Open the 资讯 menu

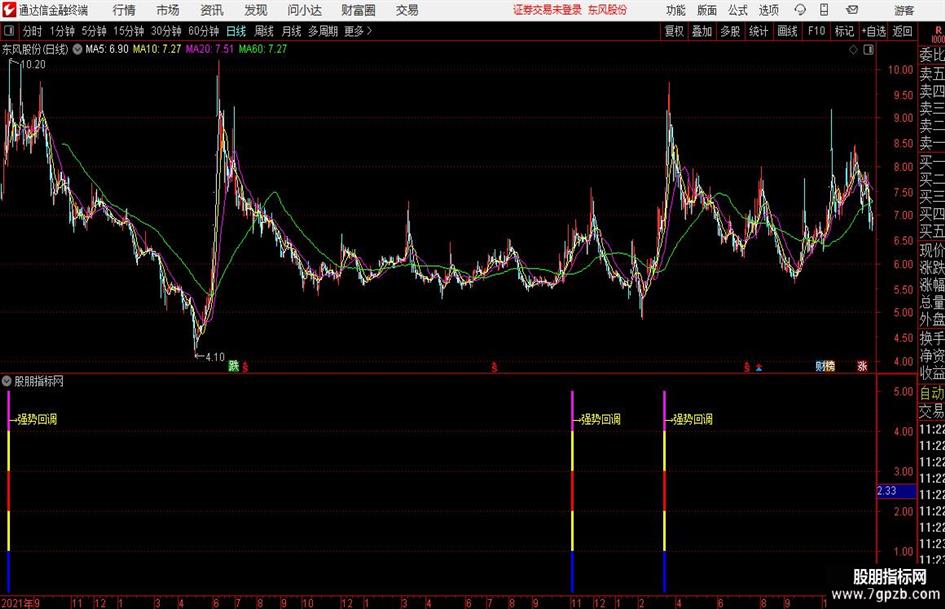212,10
